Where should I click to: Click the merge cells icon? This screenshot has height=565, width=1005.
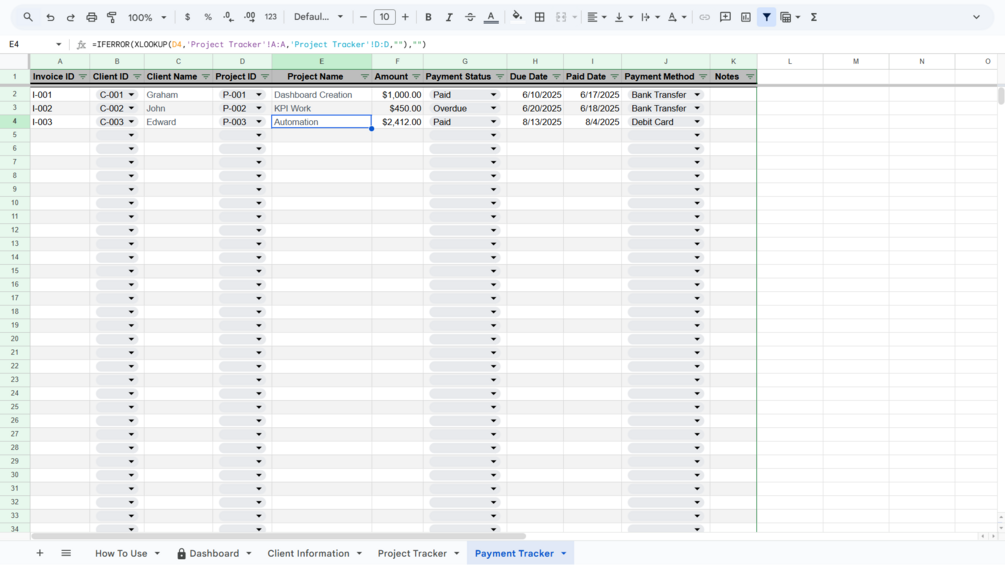(561, 17)
